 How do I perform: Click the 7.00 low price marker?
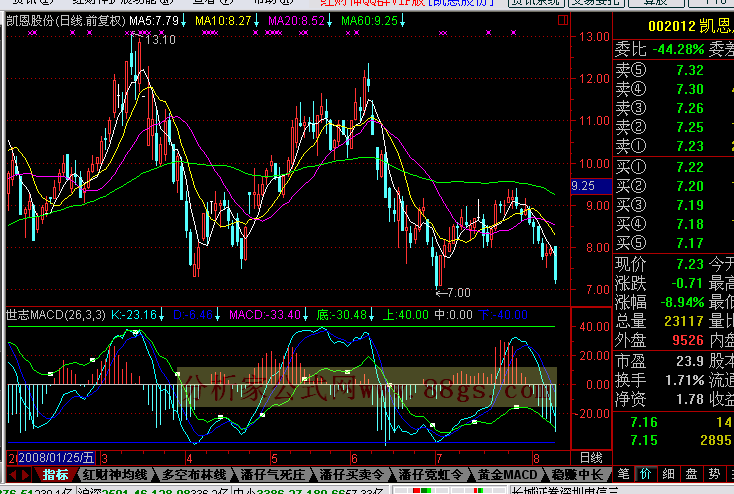459,293
